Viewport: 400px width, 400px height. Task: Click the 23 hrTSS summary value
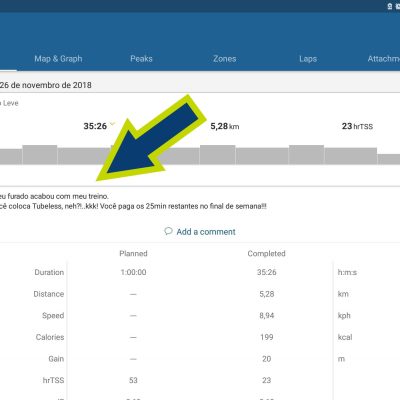[x=357, y=126]
